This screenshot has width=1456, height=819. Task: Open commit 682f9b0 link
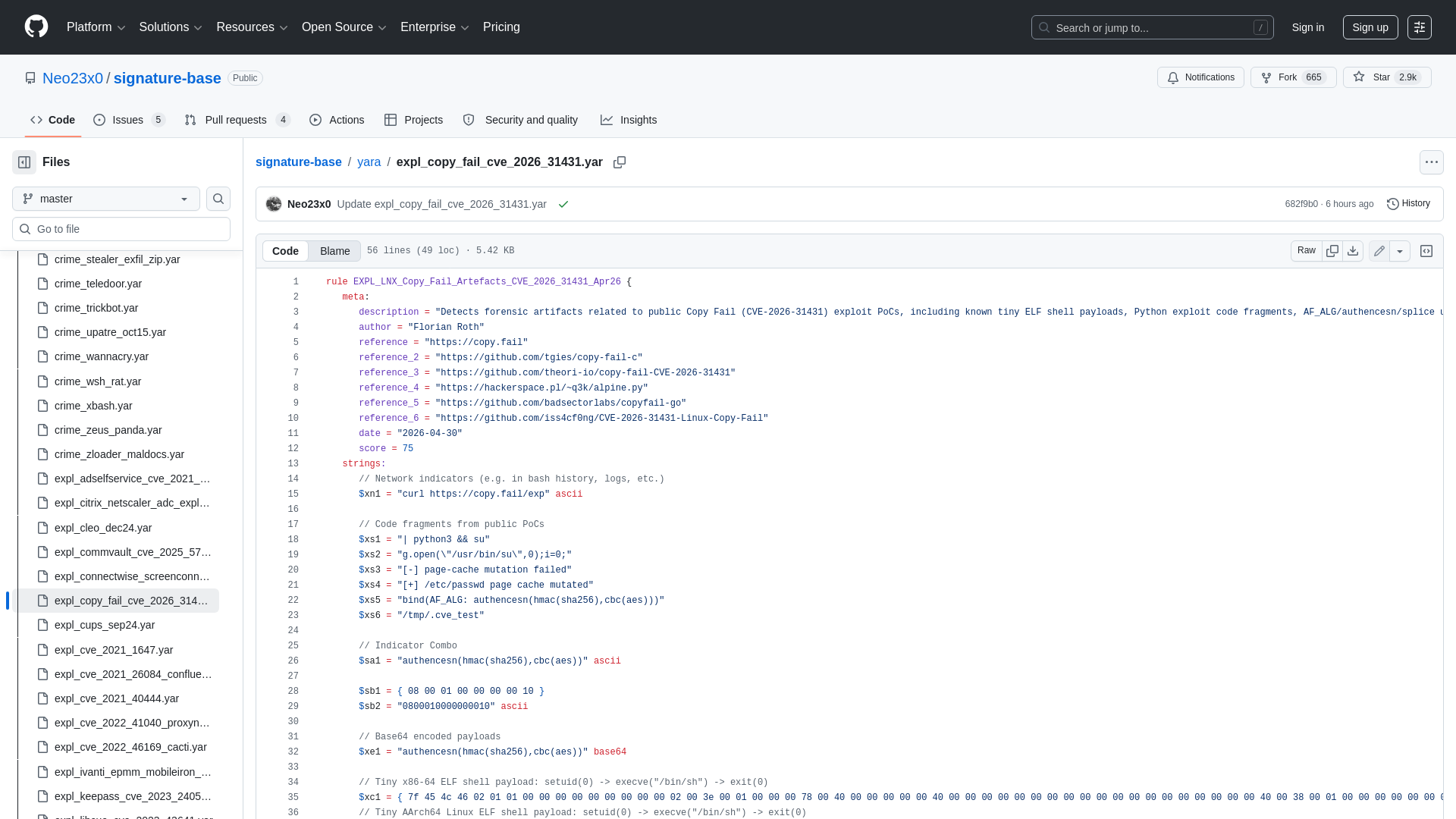coord(1301,204)
